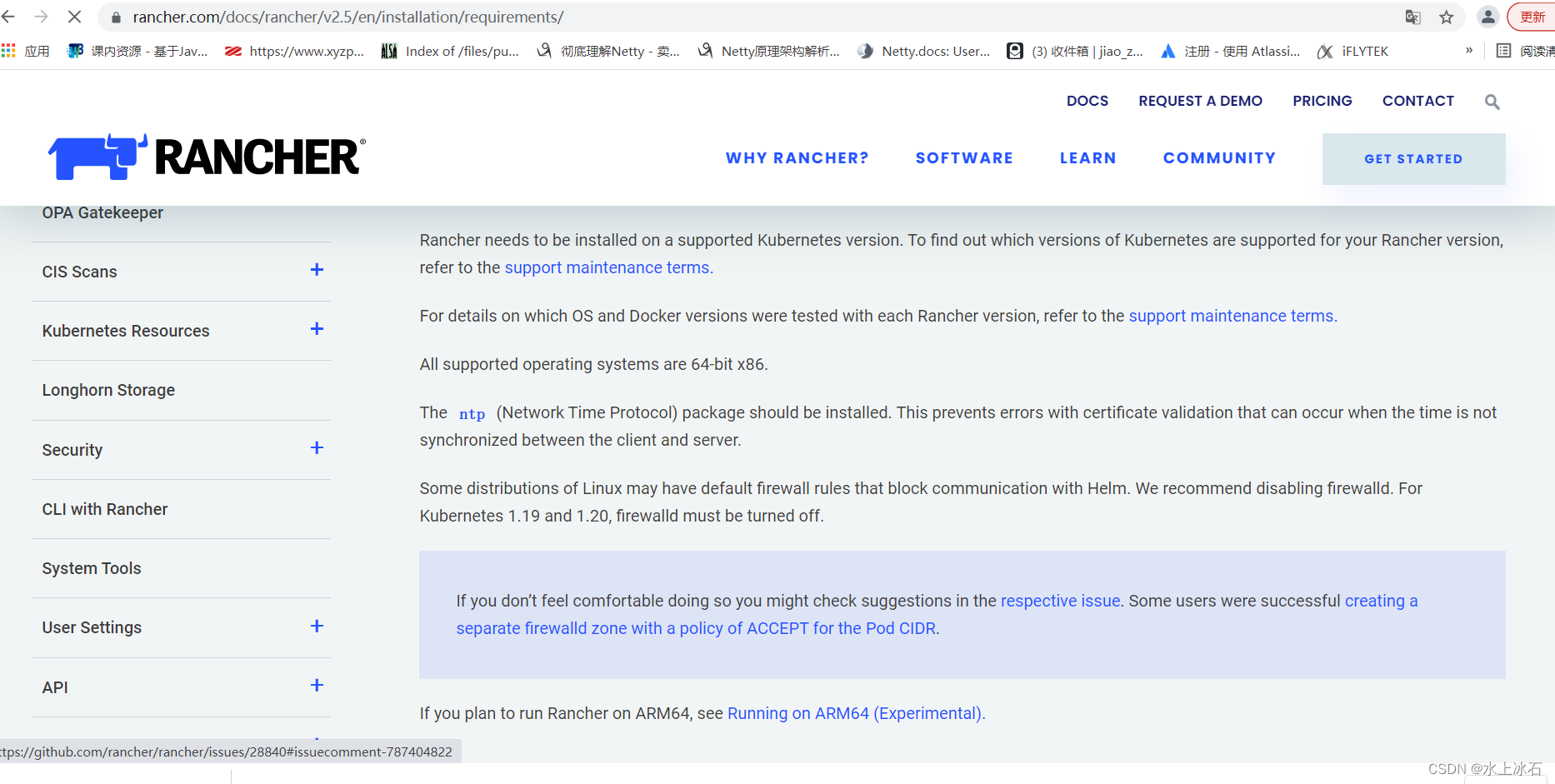Open the DOCS menu item
The height and width of the screenshot is (784, 1555).
tap(1087, 101)
